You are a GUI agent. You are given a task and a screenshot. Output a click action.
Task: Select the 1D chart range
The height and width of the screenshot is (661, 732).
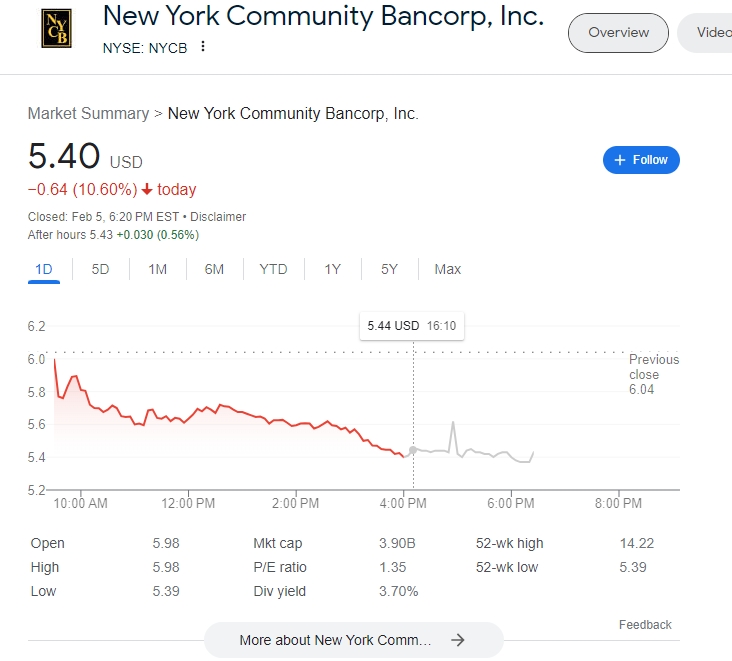click(44, 269)
